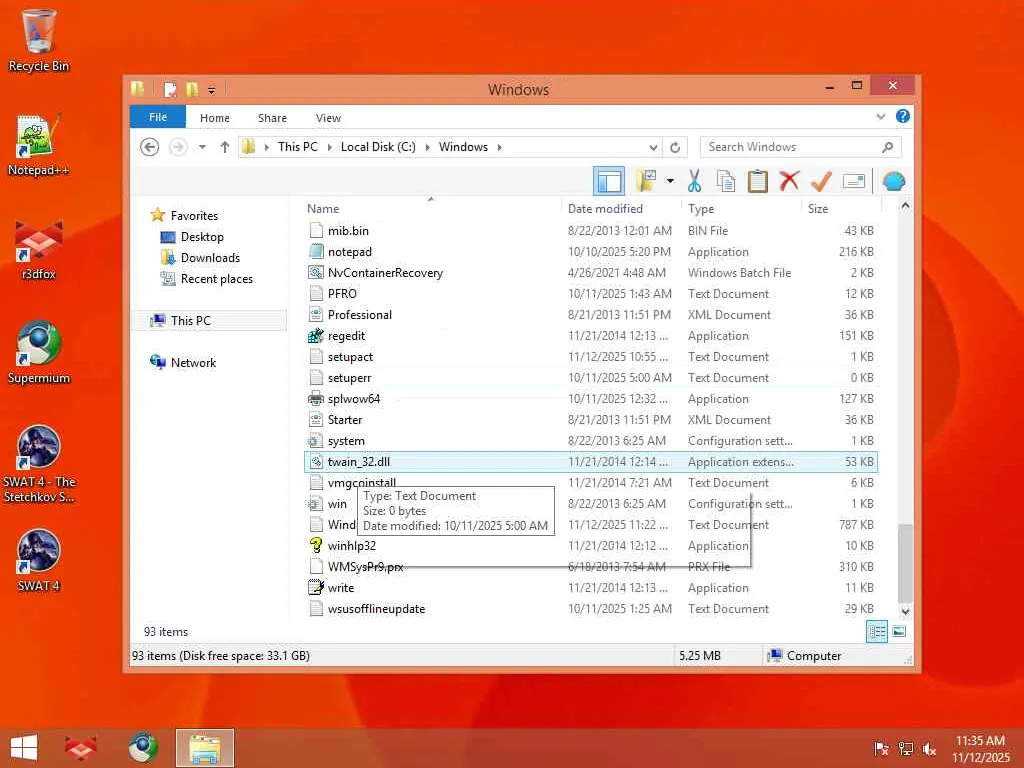
Task: Open the Start button on taskbar
Action: click(24, 748)
